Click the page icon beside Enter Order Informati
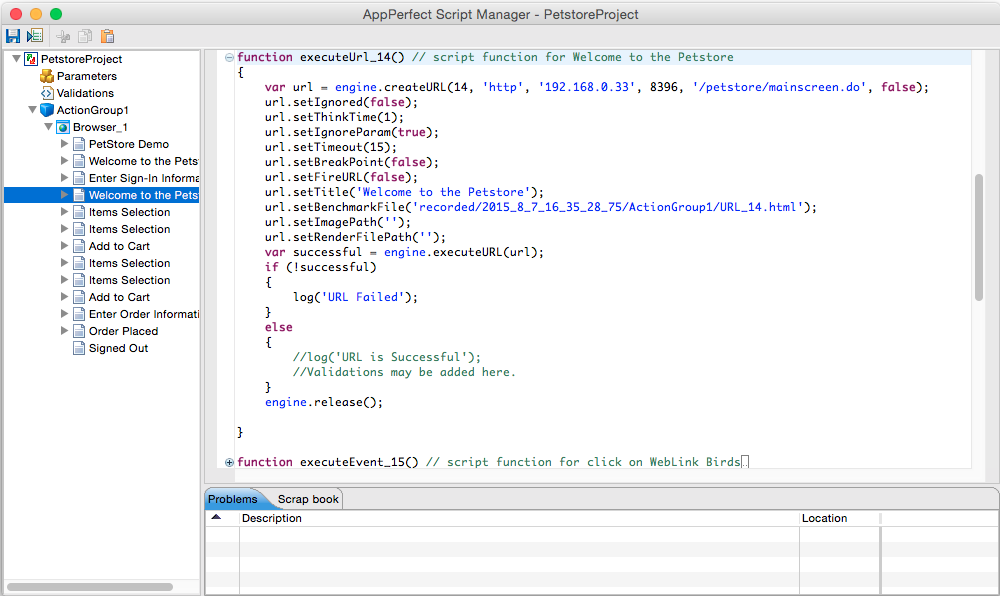 [79, 314]
